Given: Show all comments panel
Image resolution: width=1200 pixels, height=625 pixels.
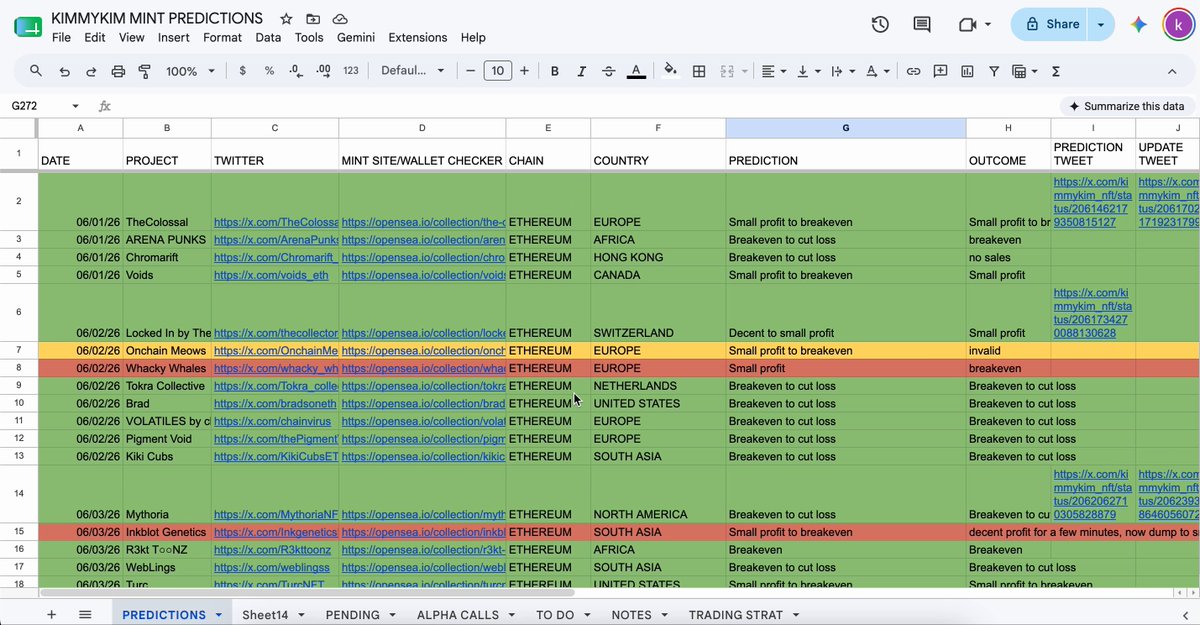Looking at the screenshot, I should point(922,24).
